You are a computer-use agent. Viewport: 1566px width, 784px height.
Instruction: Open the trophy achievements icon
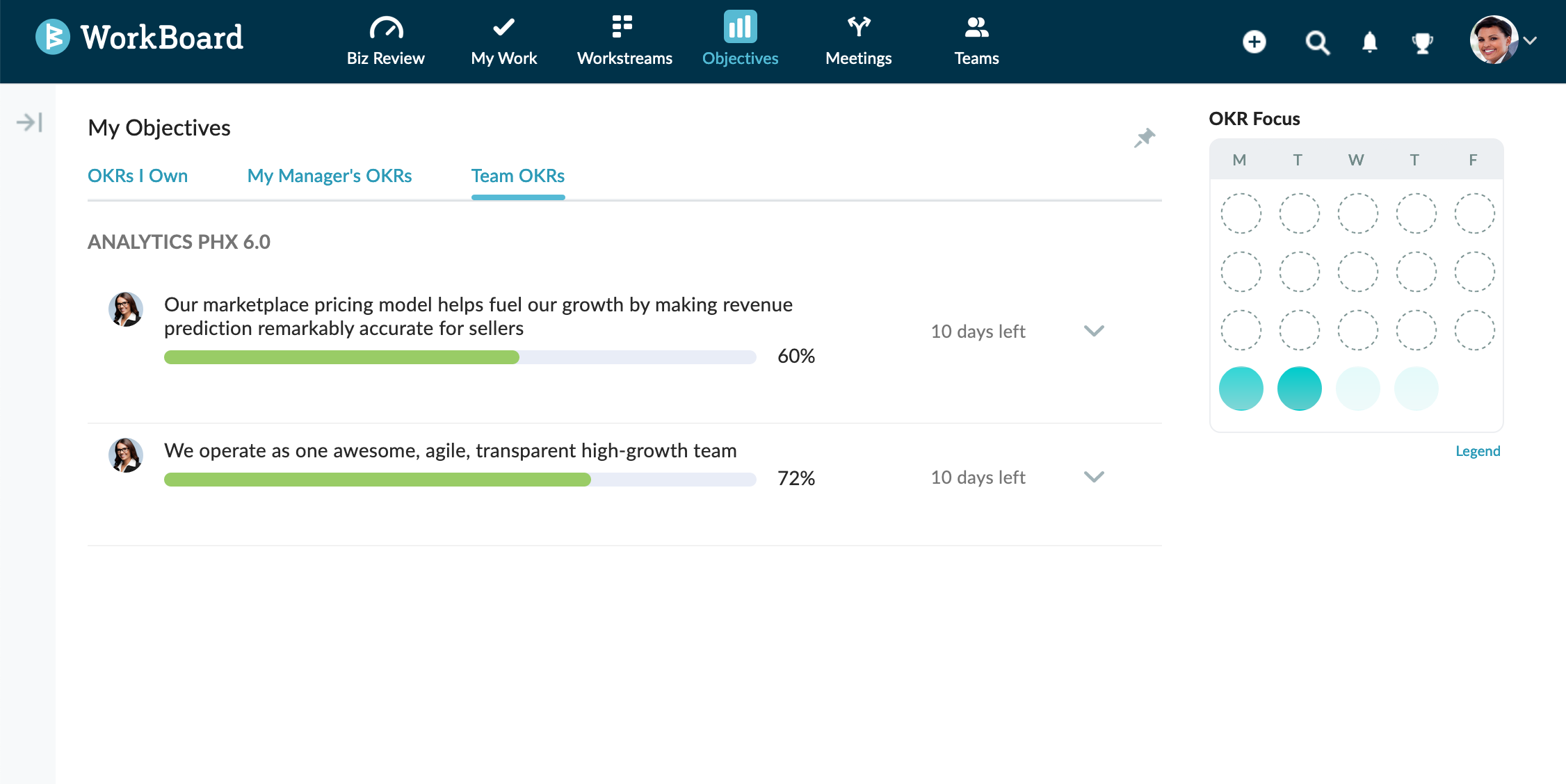coord(1422,42)
